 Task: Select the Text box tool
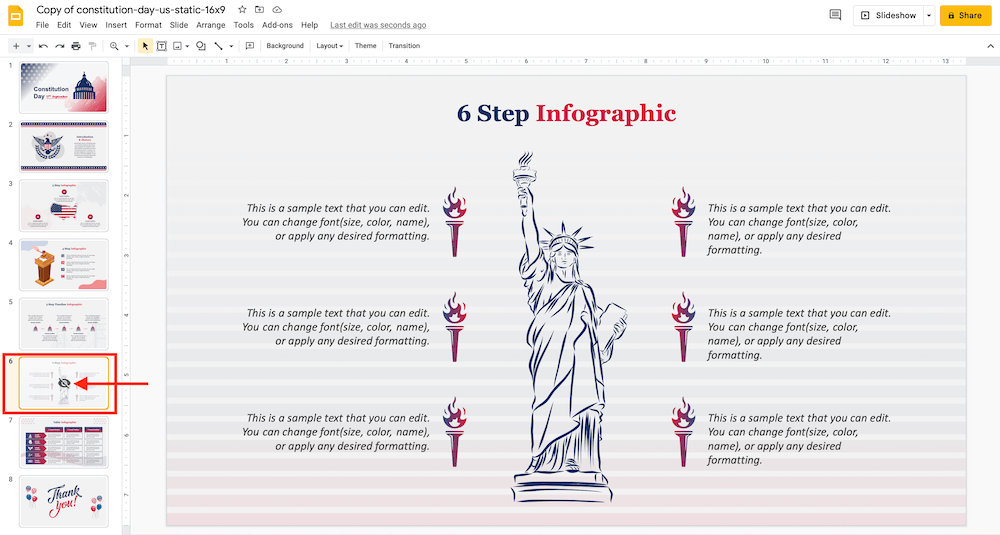point(161,46)
